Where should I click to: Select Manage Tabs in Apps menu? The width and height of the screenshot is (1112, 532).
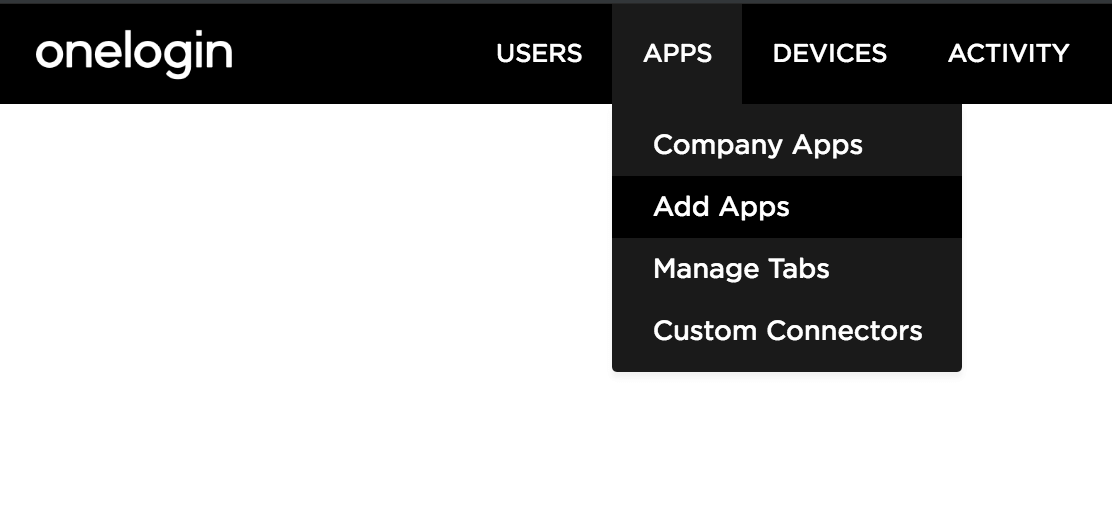pos(741,269)
